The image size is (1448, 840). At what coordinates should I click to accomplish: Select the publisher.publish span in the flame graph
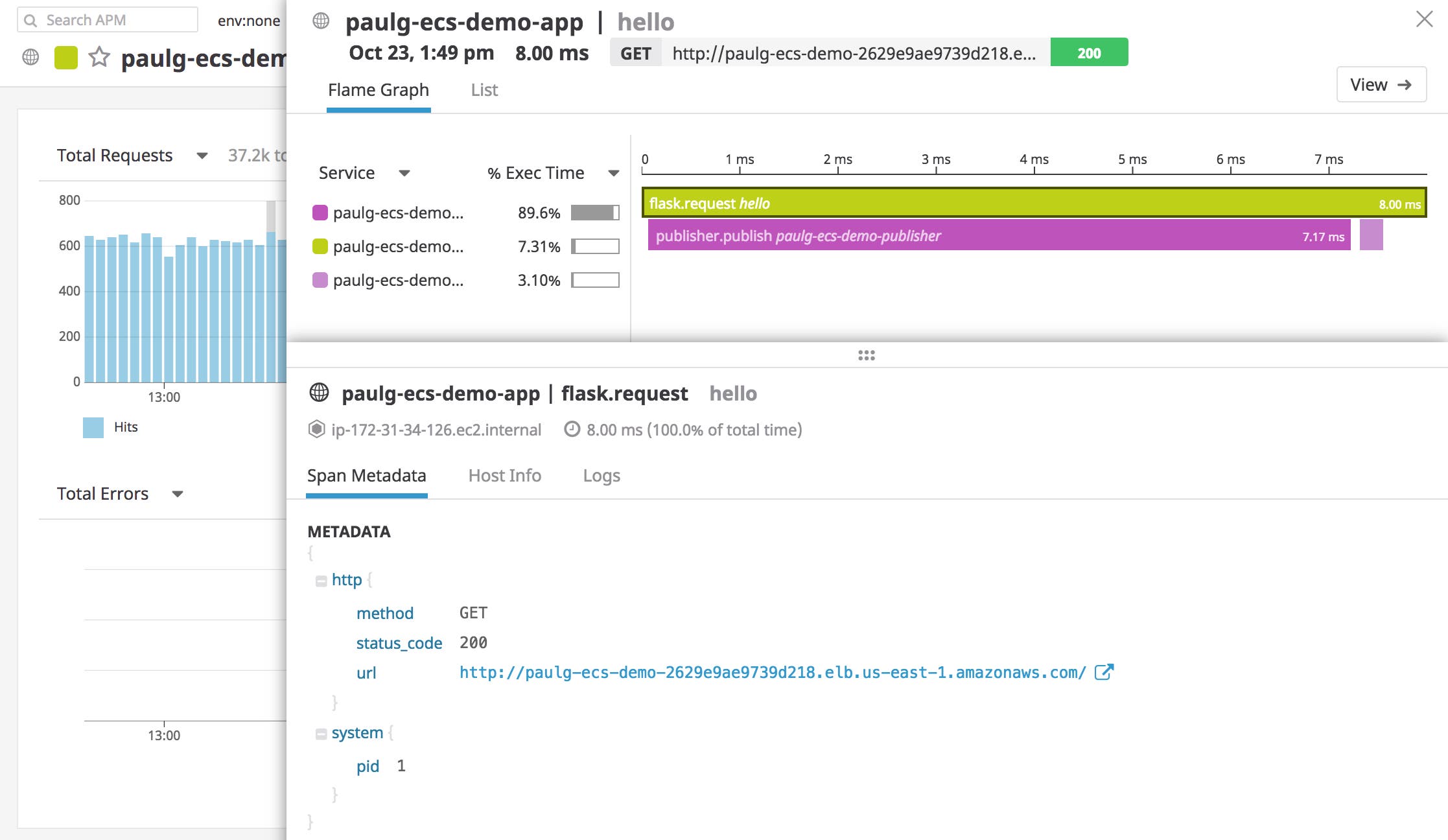(972, 236)
